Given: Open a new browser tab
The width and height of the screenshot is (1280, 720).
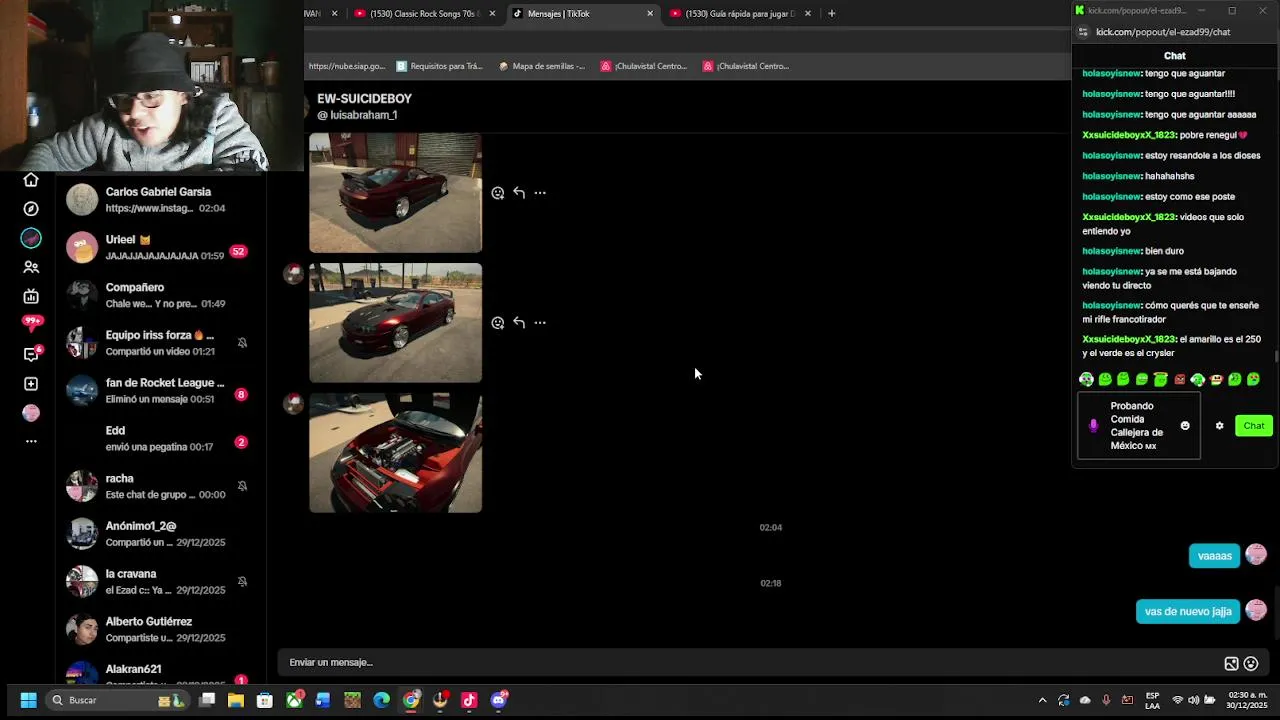Looking at the screenshot, I should click(832, 13).
